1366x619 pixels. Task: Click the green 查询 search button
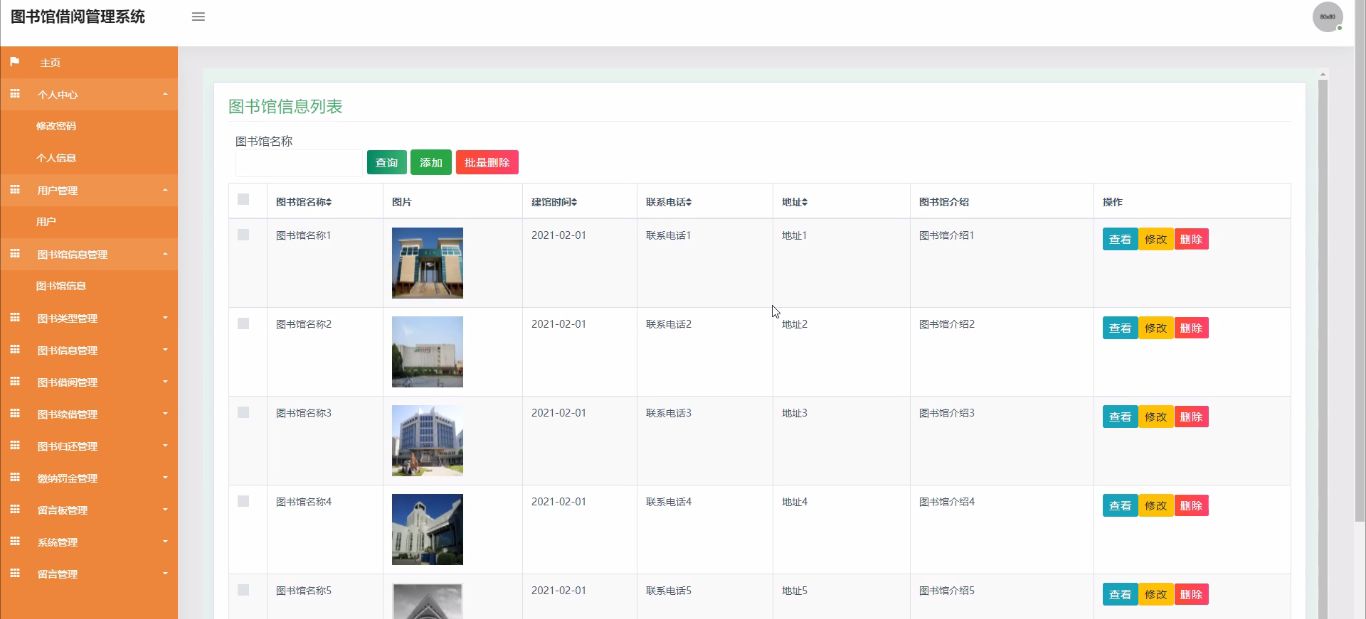coord(387,162)
